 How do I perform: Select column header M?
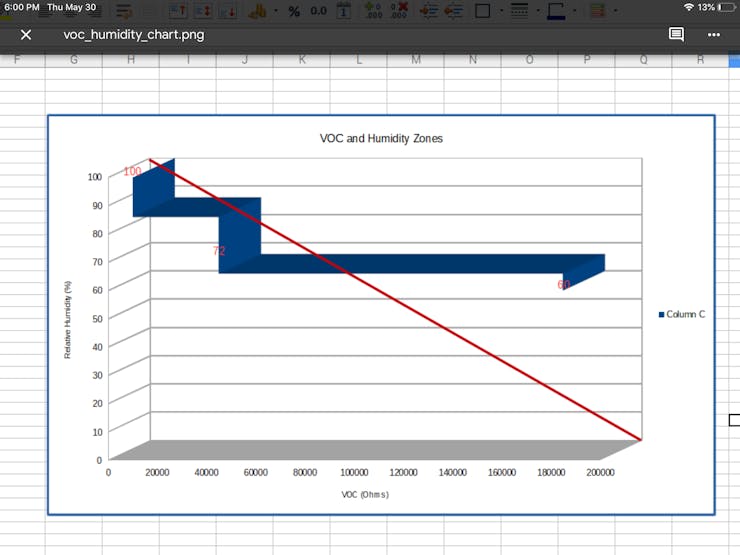click(416, 60)
